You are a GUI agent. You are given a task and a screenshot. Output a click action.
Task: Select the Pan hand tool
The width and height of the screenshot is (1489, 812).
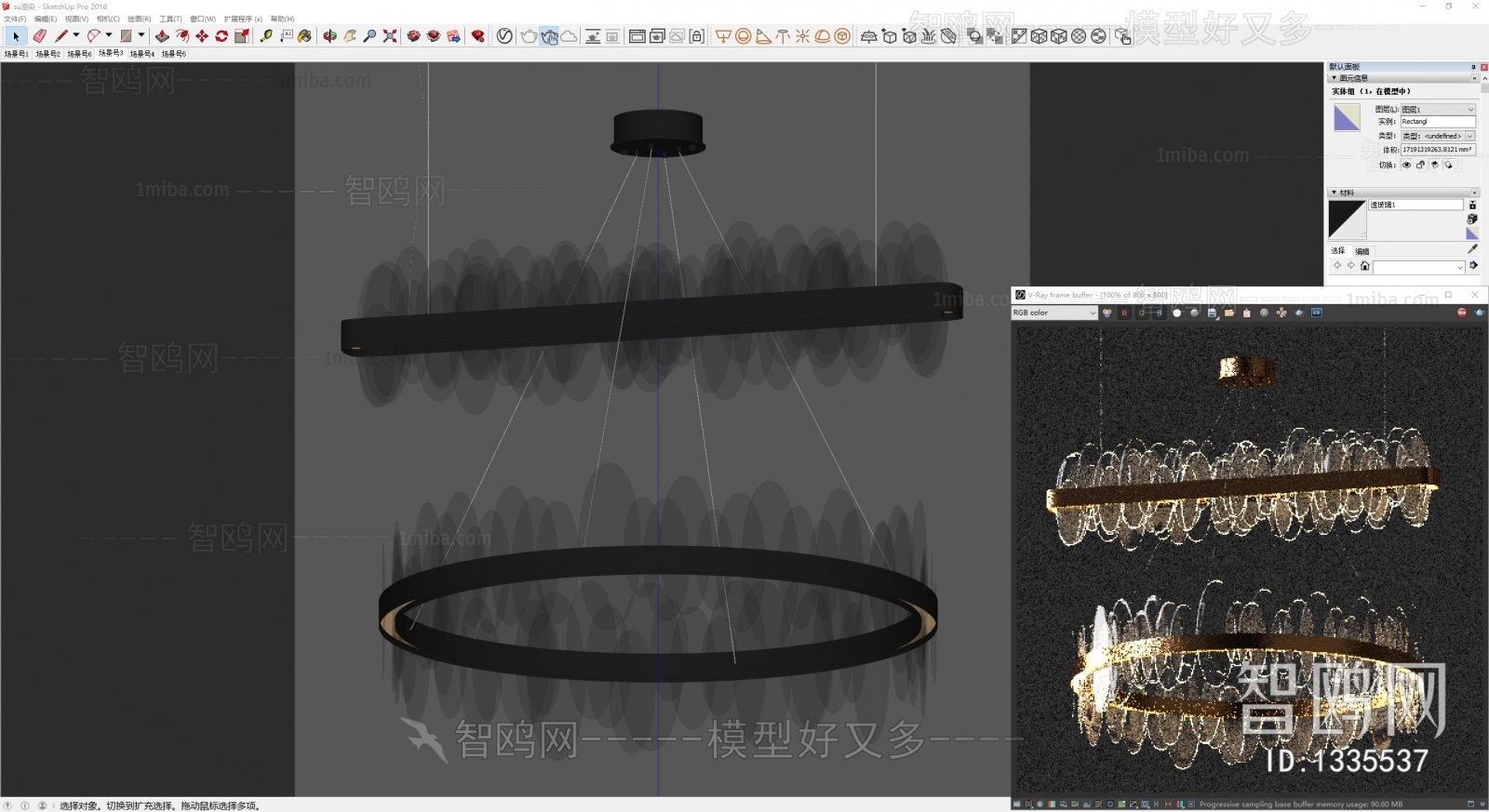tap(350, 36)
